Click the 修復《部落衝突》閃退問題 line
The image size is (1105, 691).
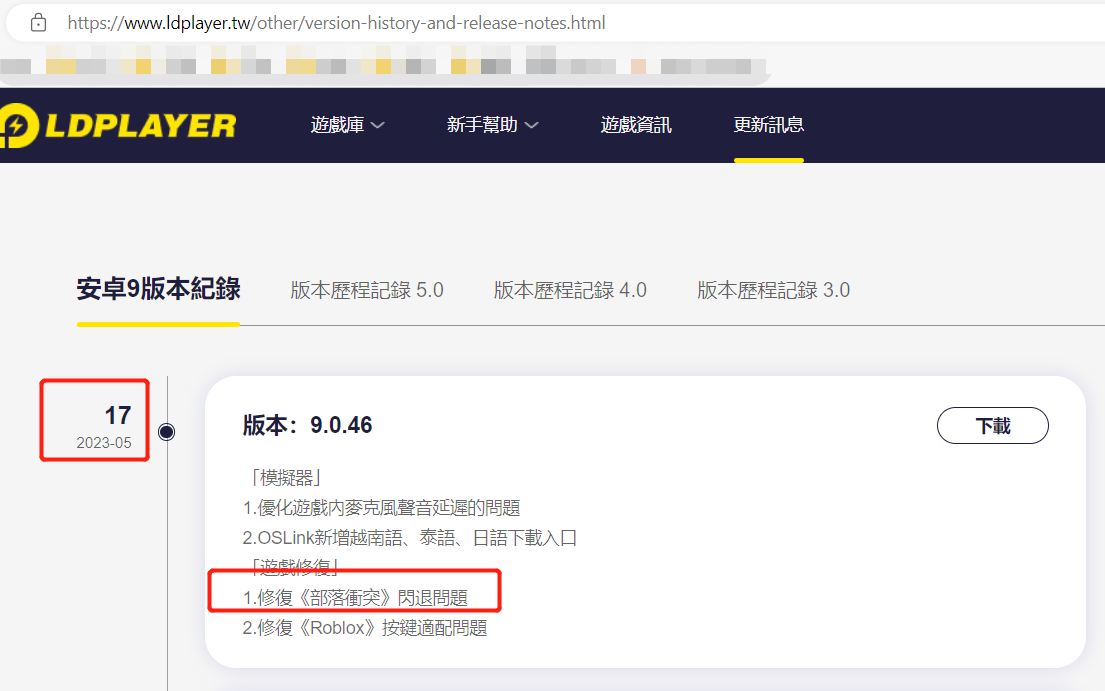355,598
